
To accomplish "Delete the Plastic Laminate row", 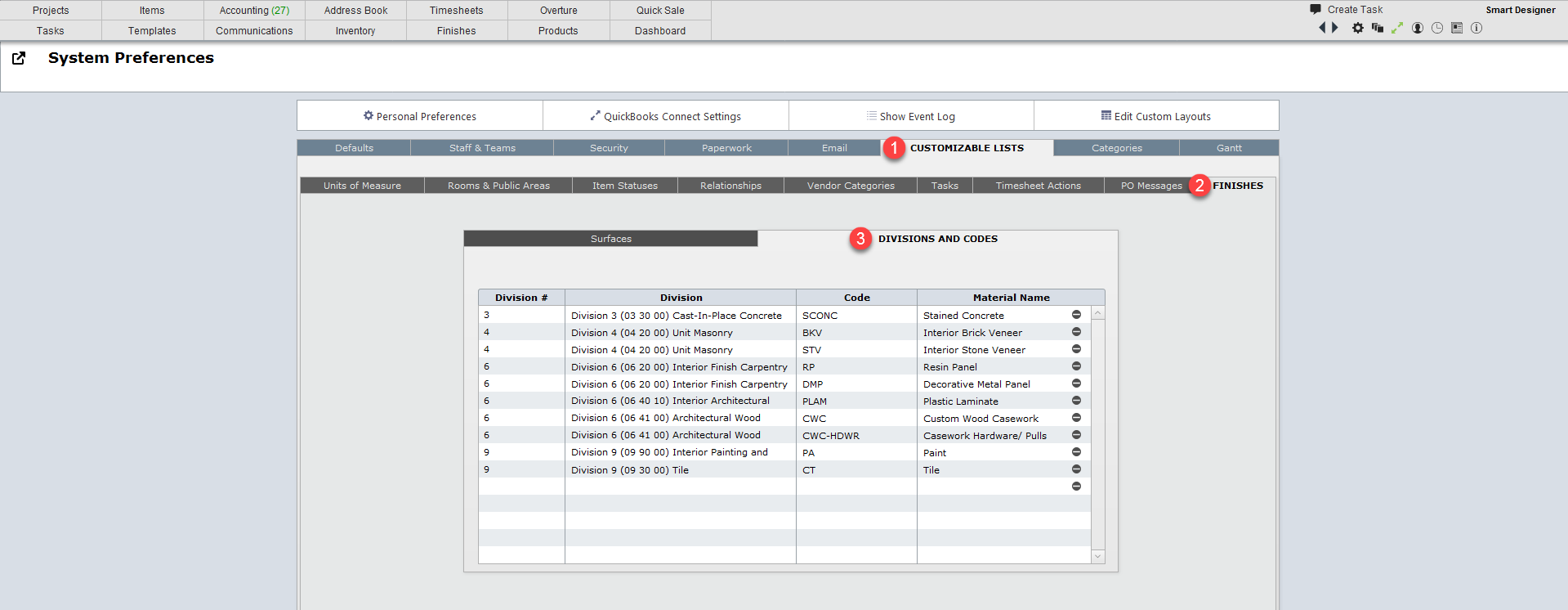I will coord(1076,401).
